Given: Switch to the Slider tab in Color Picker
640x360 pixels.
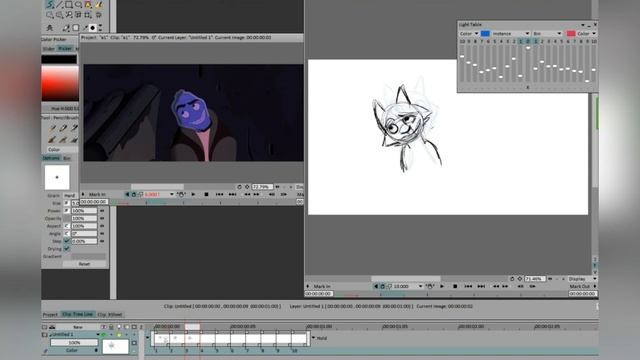Looking at the screenshot, I should pyautogui.click(x=49, y=49).
